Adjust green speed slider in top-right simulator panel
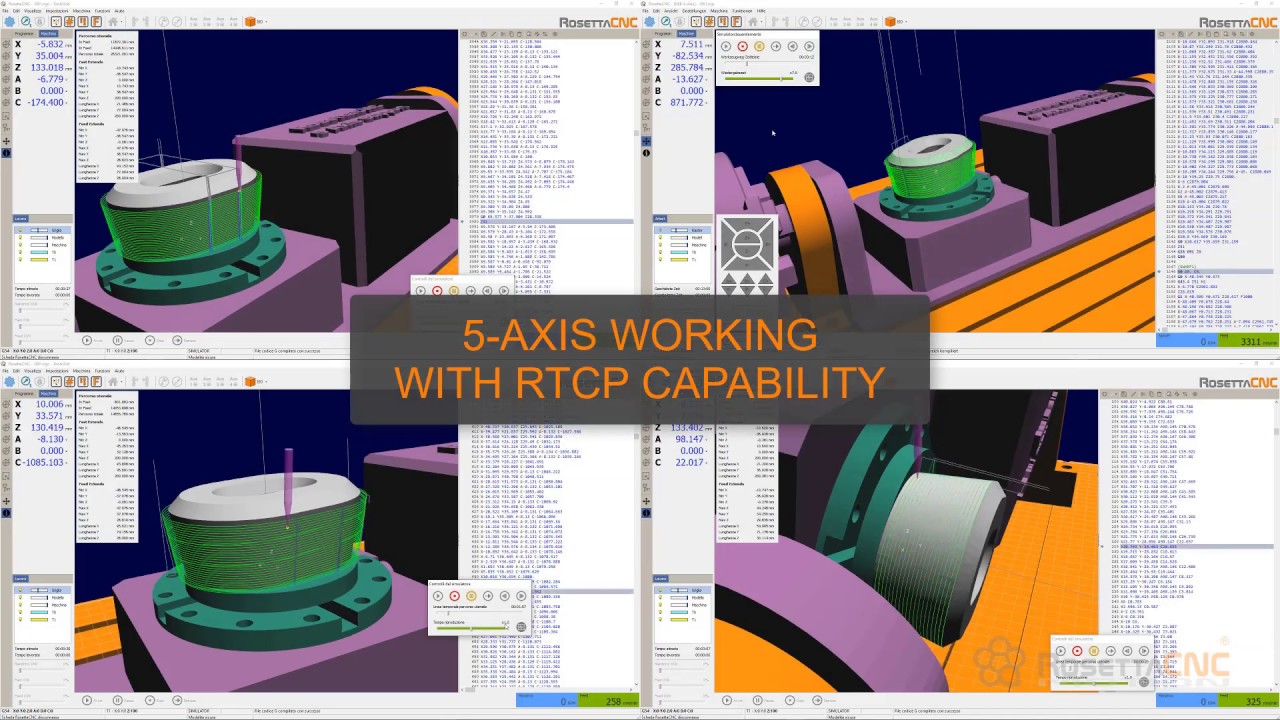 pos(759,78)
